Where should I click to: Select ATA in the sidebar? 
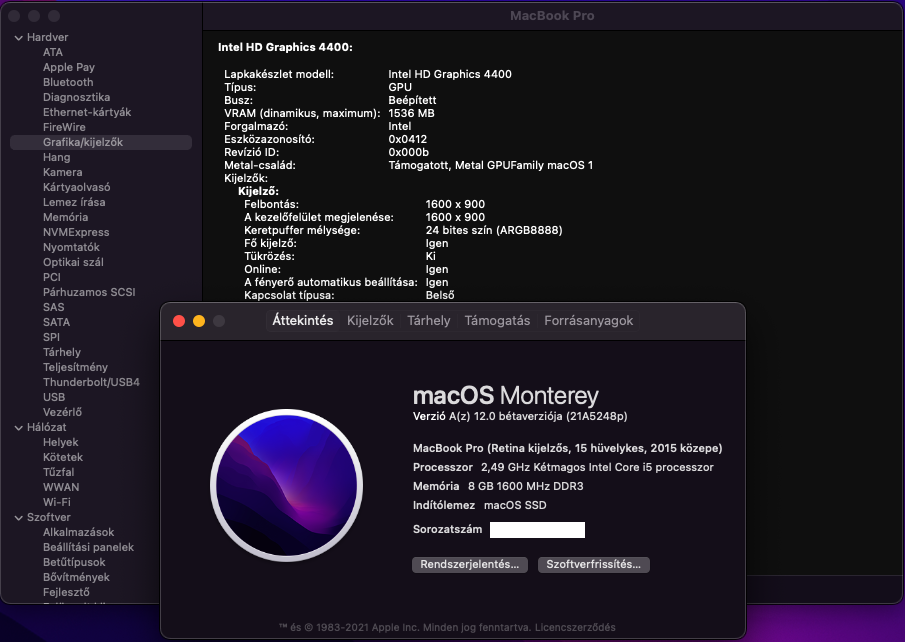pos(53,52)
